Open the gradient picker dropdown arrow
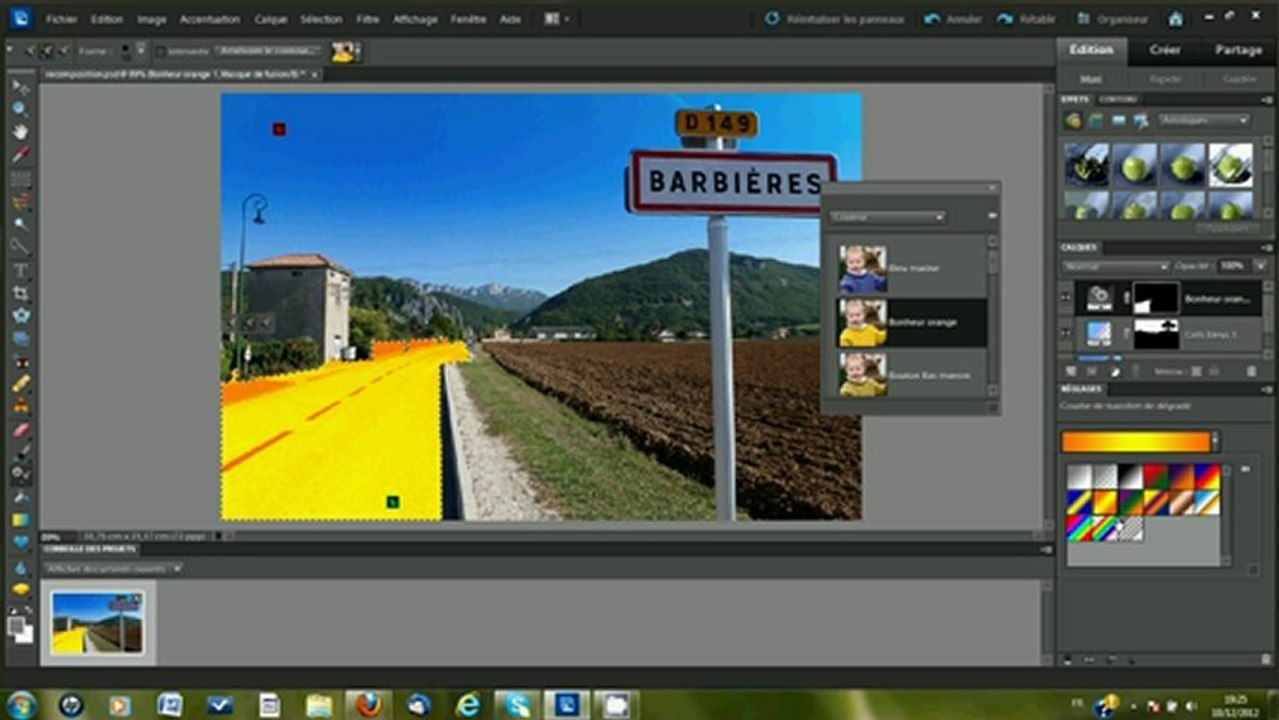 1215,441
